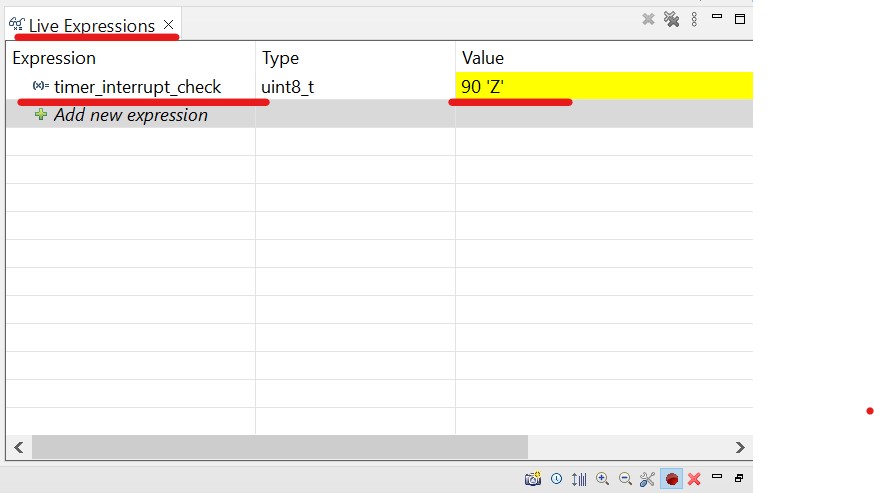Open the Live Expressions view menu (three dots)
This screenshot has height=493, width=874.
[x=694, y=20]
